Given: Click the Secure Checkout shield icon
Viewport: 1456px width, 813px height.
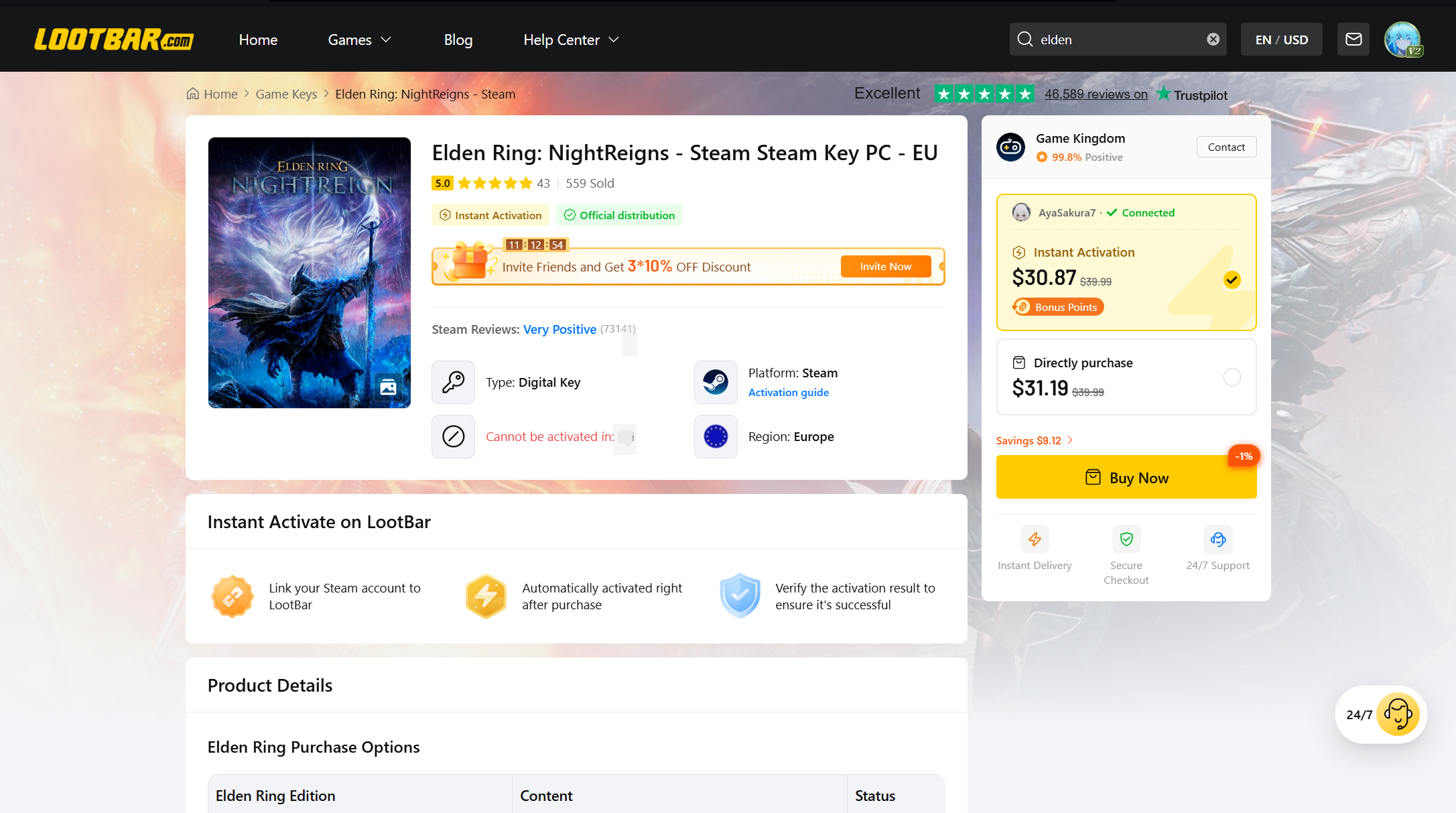Looking at the screenshot, I should click(x=1126, y=539).
